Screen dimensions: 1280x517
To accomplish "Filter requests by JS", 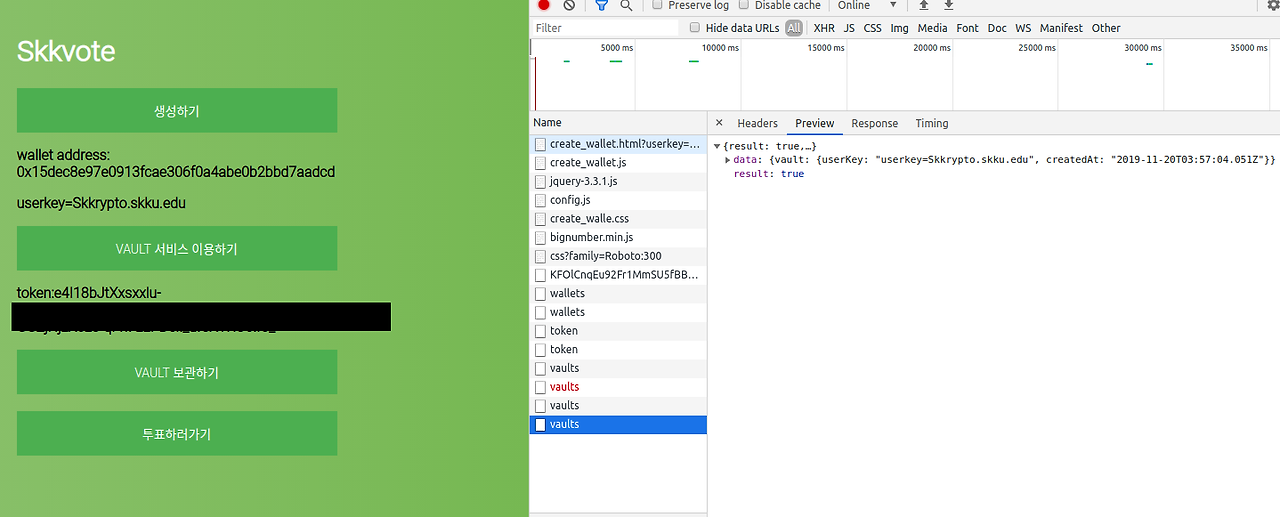I will (849, 28).
